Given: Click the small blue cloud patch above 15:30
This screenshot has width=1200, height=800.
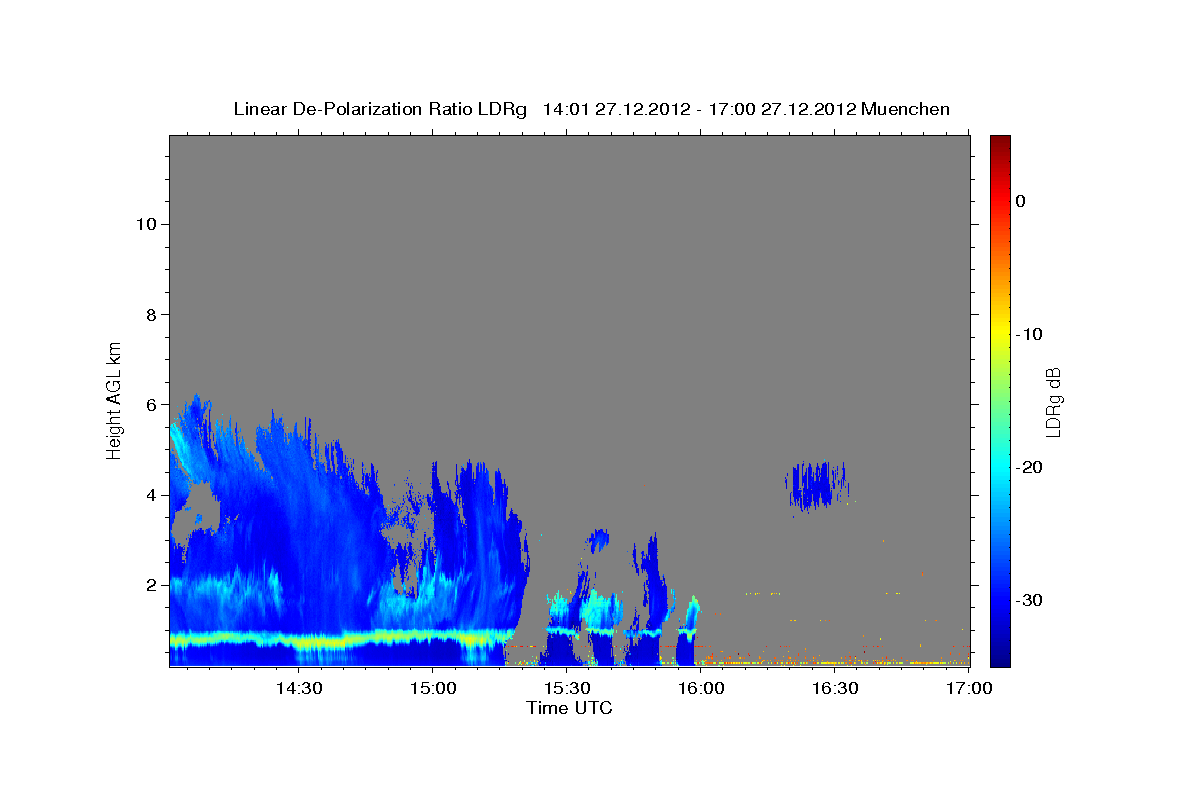Looking at the screenshot, I should pos(599,541).
